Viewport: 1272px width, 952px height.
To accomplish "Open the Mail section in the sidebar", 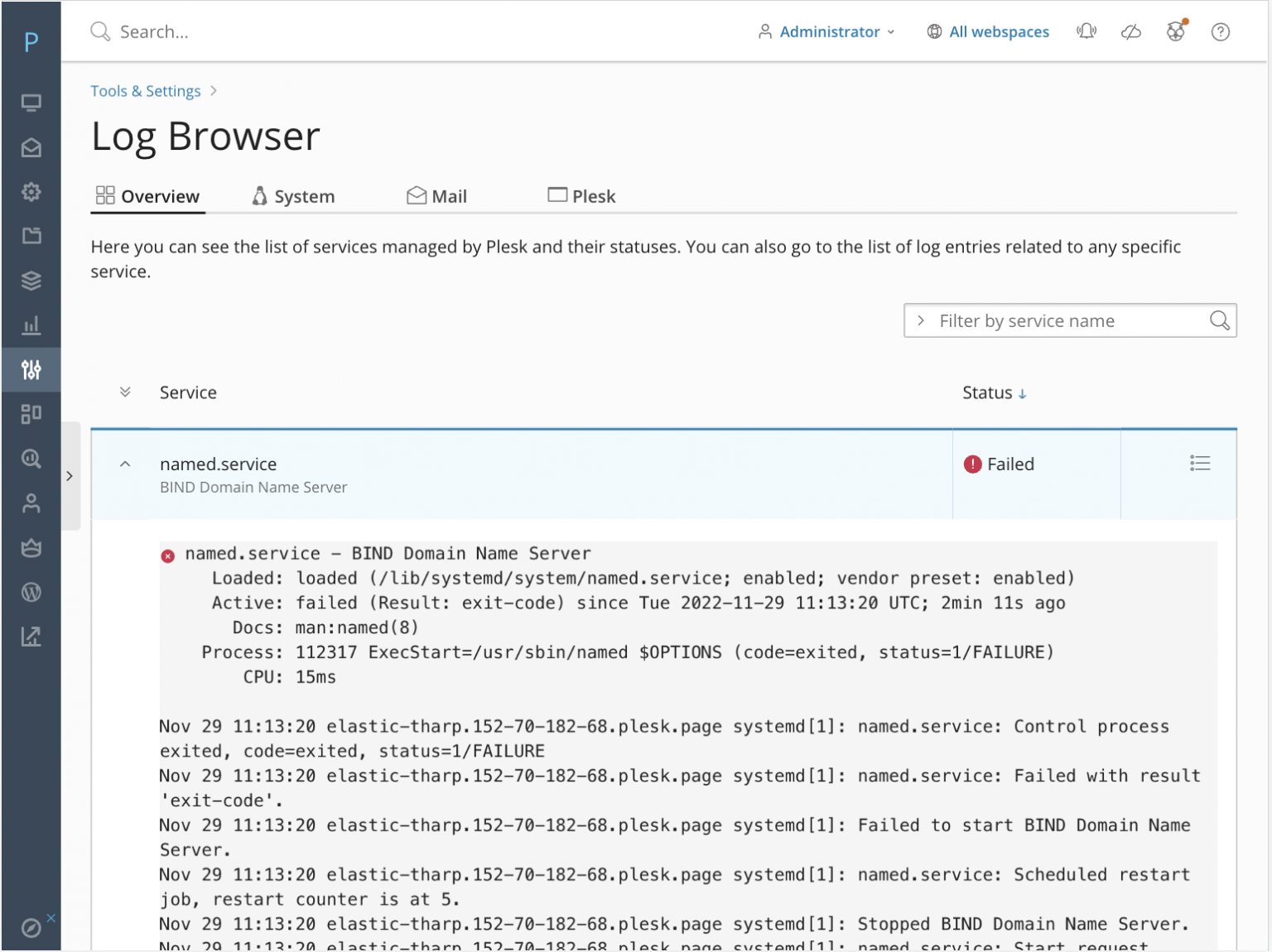I will click(31, 147).
